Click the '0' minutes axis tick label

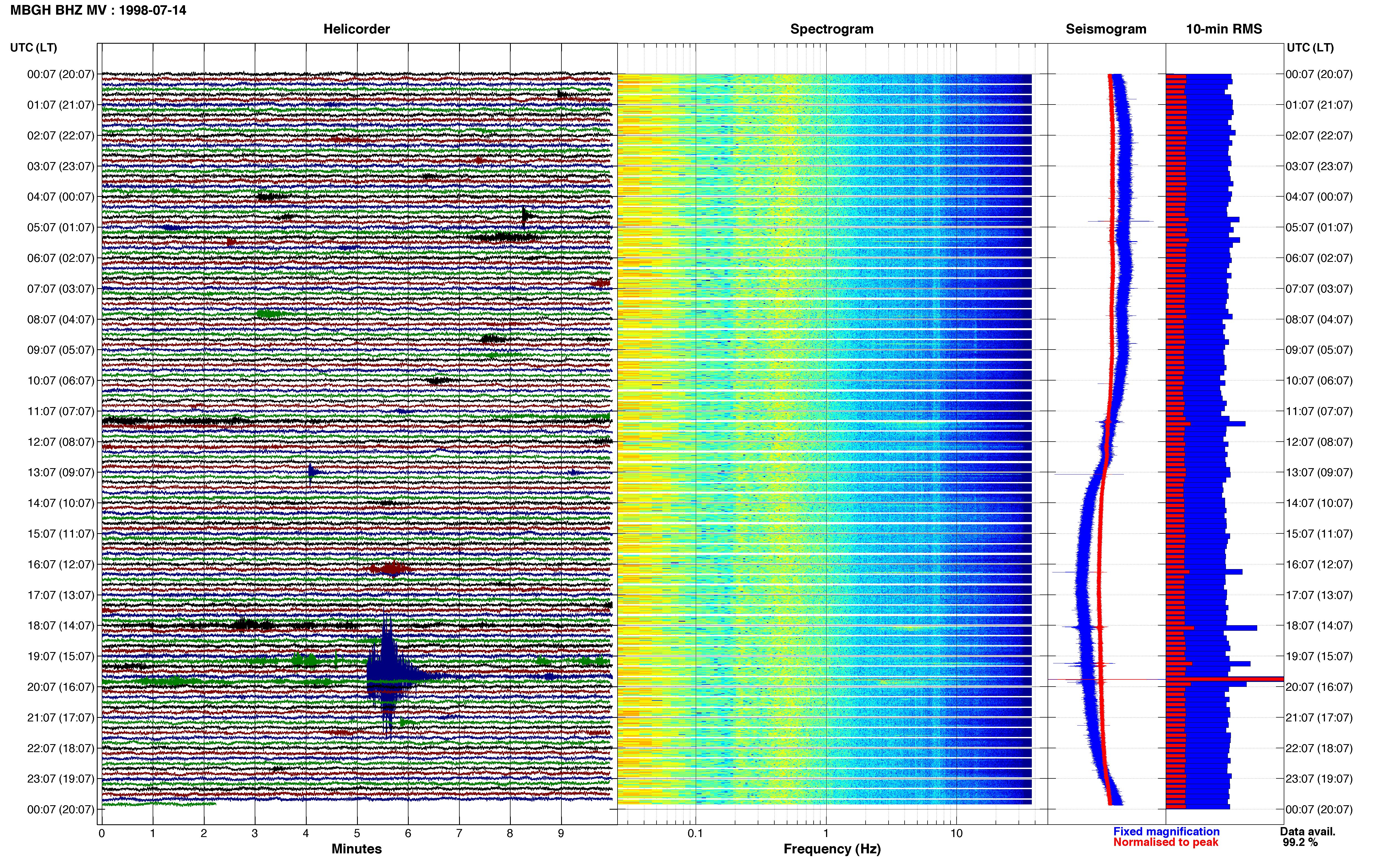[x=101, y=833]
